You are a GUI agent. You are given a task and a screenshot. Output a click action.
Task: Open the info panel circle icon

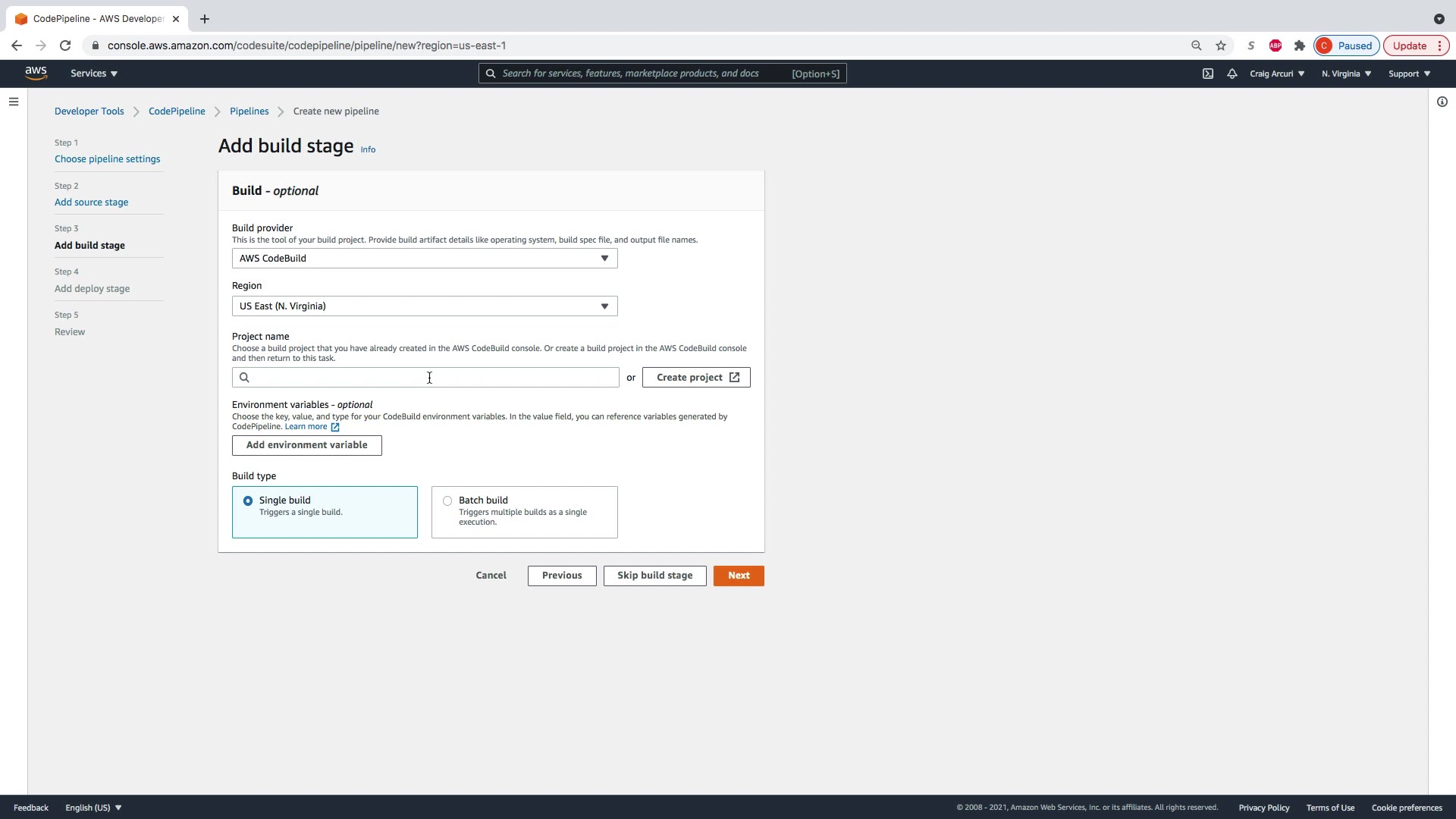point(1442,102)
